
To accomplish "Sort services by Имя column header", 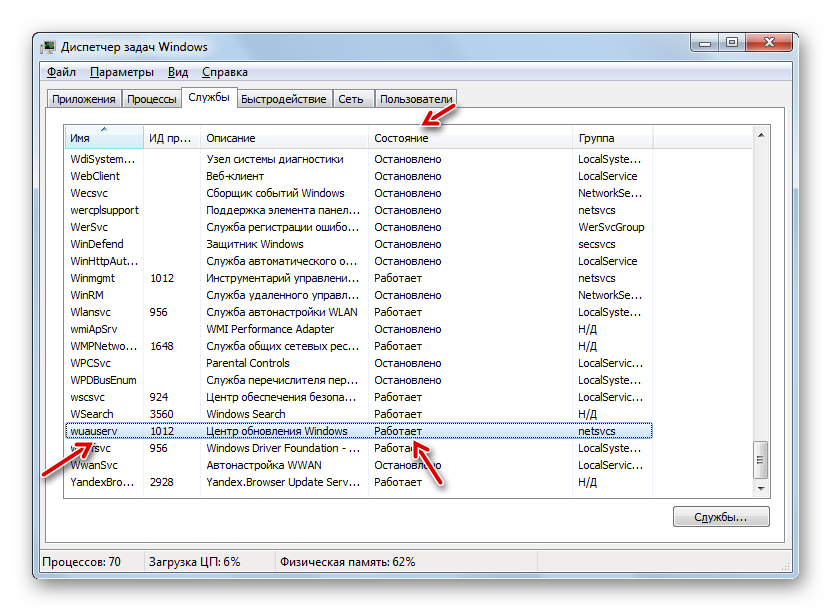I will [103, 138].
